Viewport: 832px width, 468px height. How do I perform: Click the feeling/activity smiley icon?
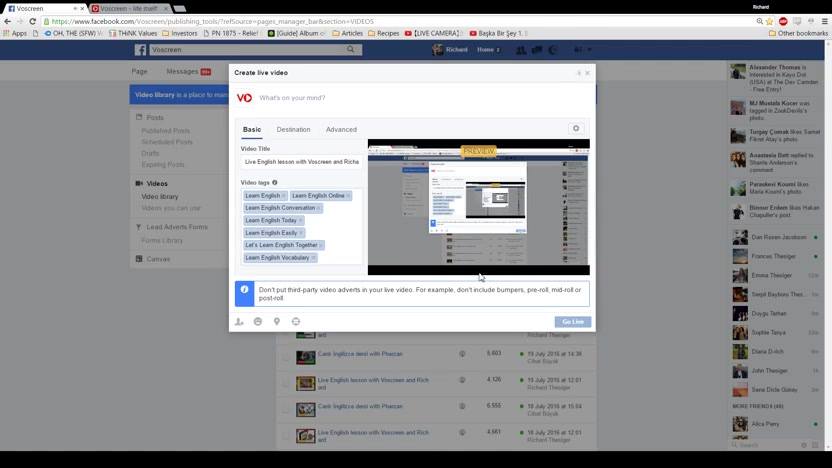click(x=258, y=322)
